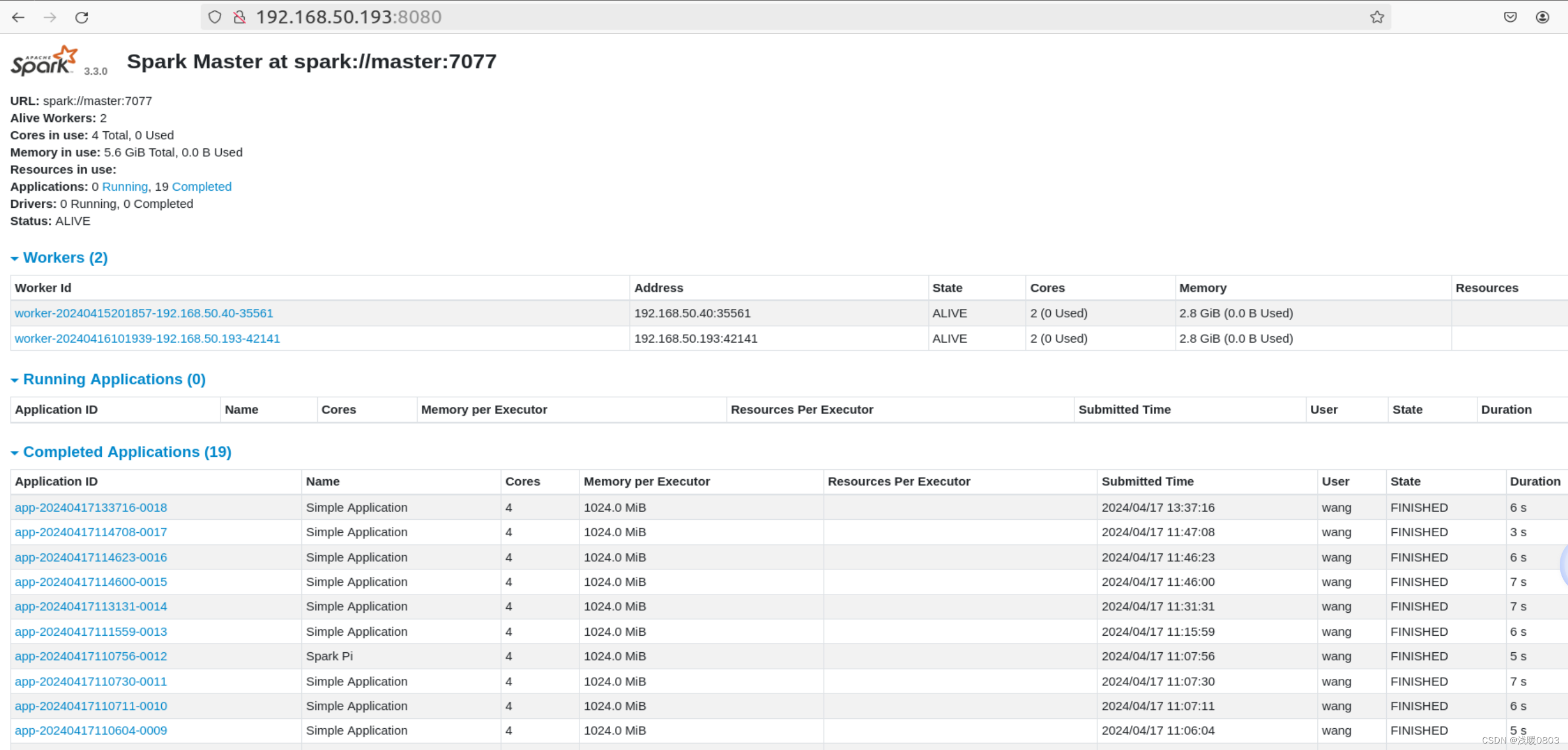Bookmark this page with the star icon
This screenshot has height=750, width=1568.
[x=1377, y=17]
